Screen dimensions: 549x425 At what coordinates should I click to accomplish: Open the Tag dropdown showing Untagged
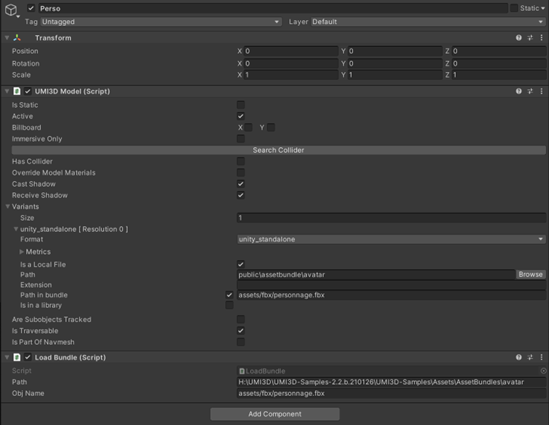(x=161, y=22)
